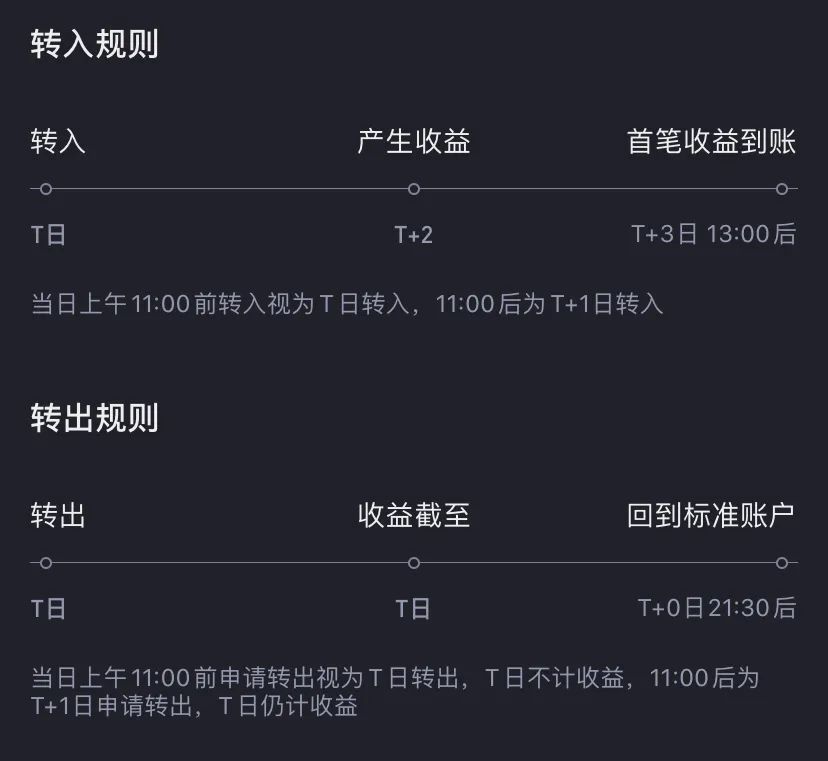Image resolution: width=828 pixels, height=761 pixels.
Task: Click the 回到标准账户 end circle marker
Action: 782,563
